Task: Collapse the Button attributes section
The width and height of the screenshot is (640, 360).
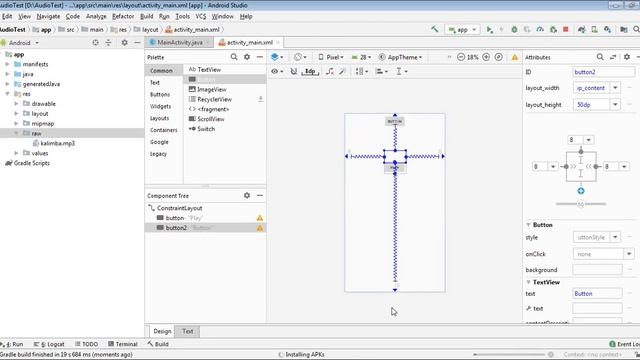Action: pos(529,225)
